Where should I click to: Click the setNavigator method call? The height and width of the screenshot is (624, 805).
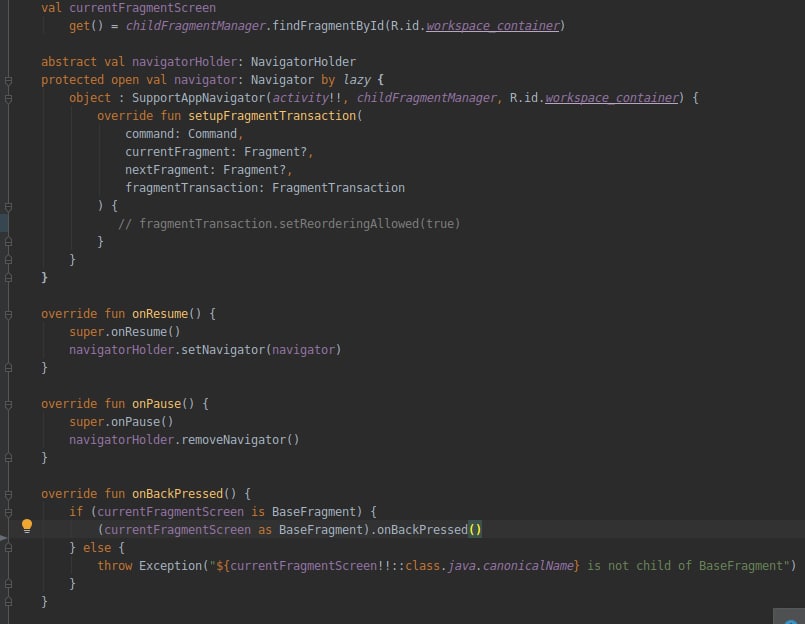(223, 350)
